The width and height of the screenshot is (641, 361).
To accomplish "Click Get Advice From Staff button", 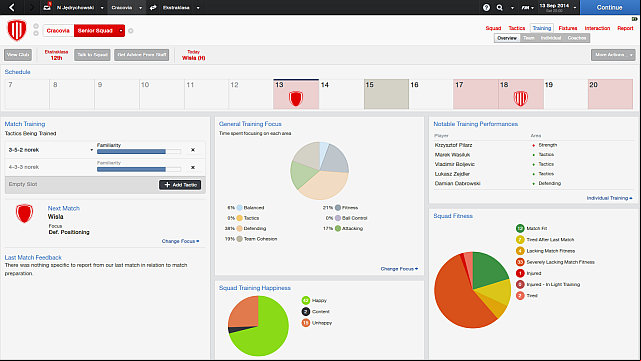I will [x=141, y=55].
